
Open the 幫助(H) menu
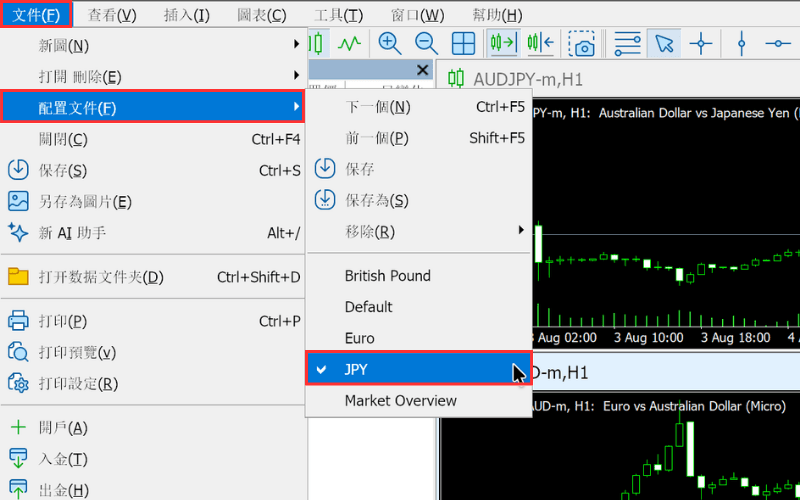point(496,15)
